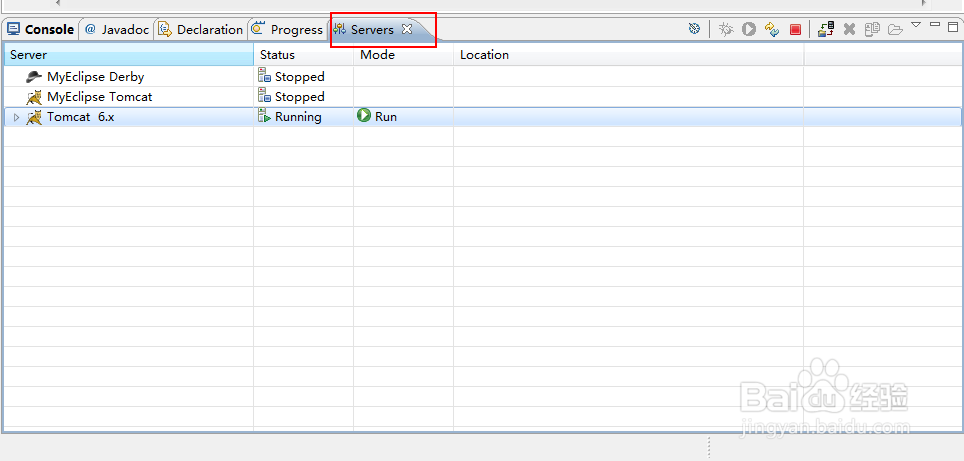964x461 pixels.
Task: Sort by the Server column header
Action: point(129,55)
